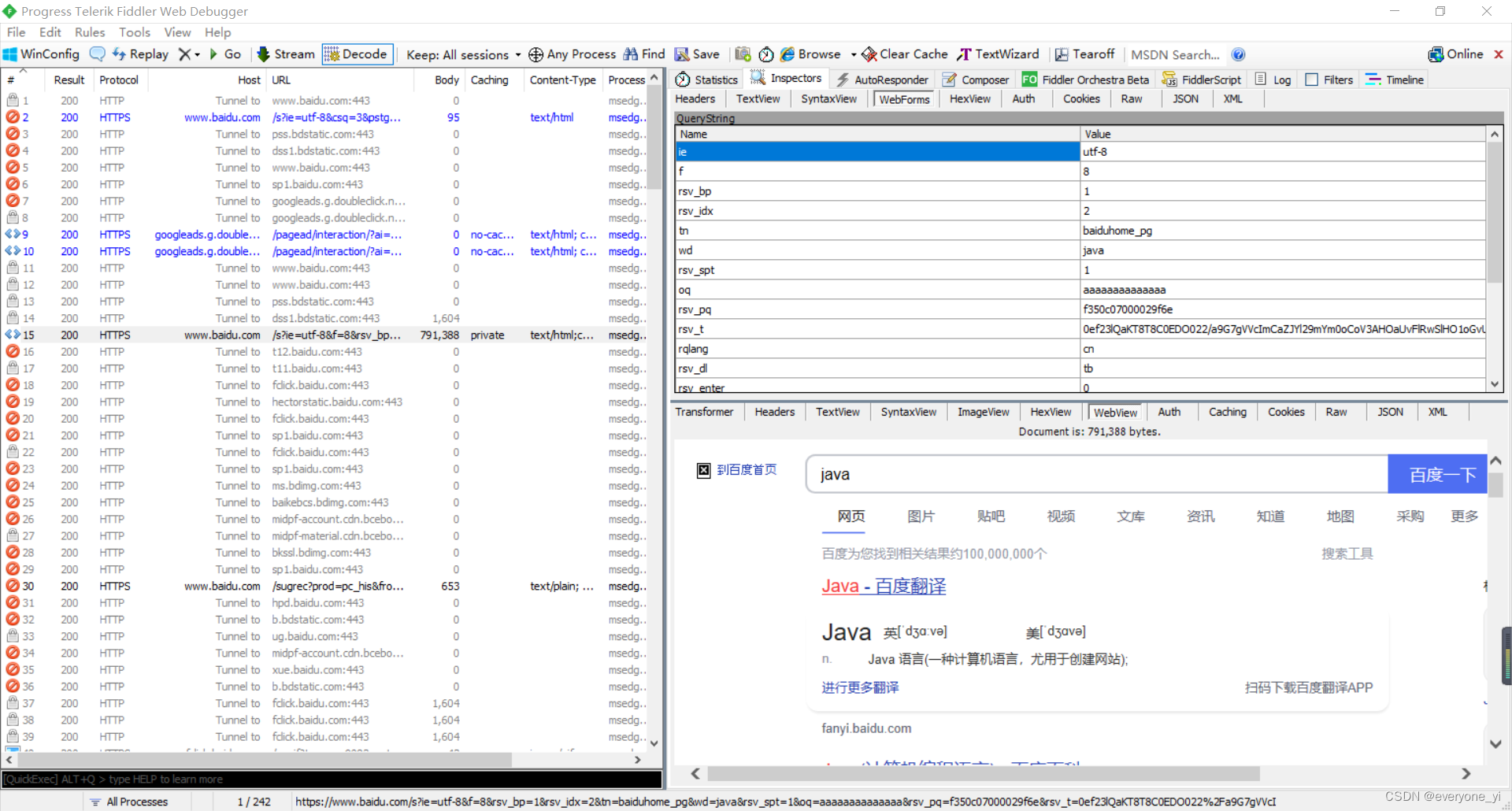1512x811 pixels.
Task: Select session 15 with body 791,388
Action: [325, 335]
